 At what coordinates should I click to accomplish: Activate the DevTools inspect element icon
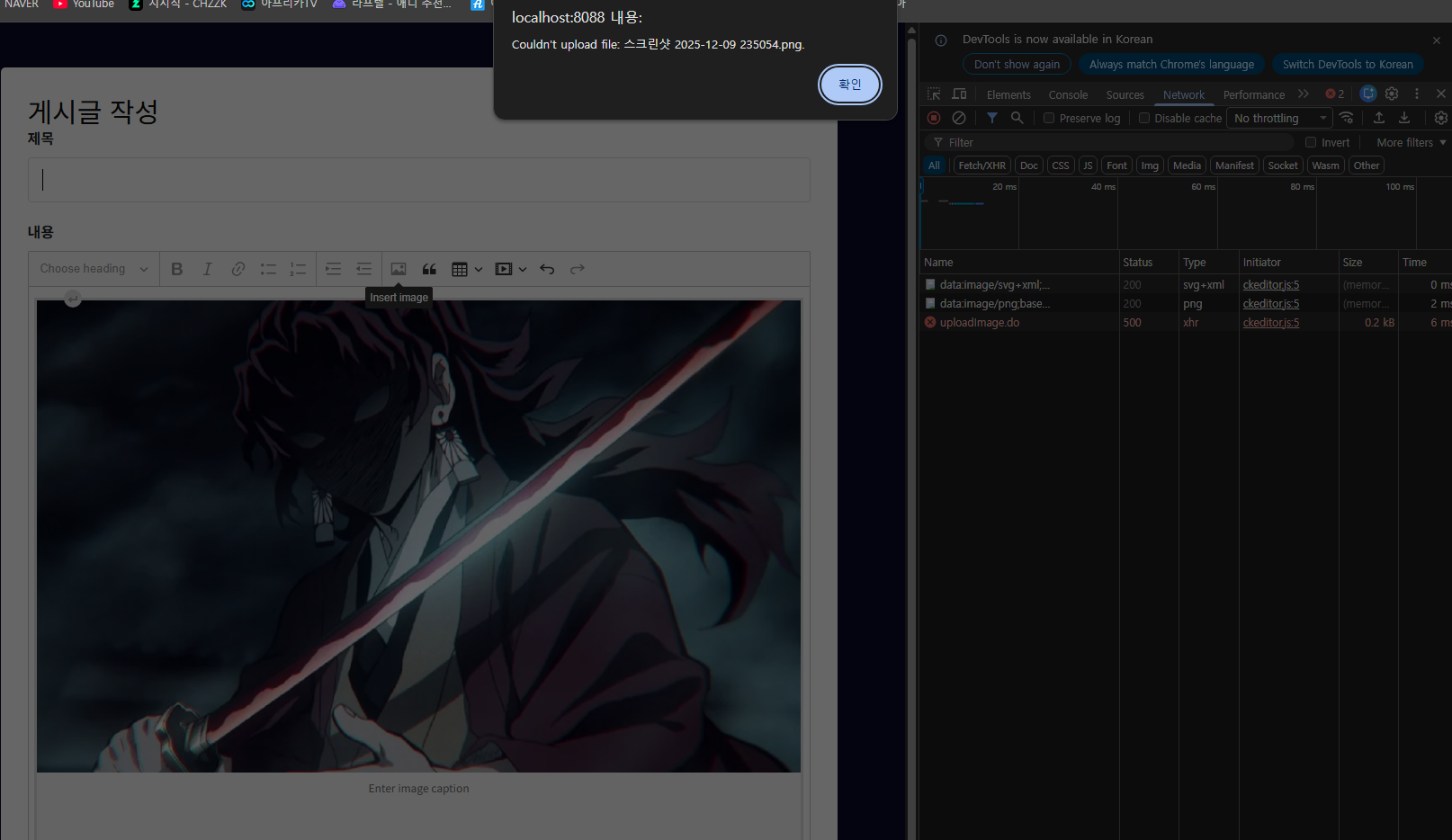[x=934, y=94]
